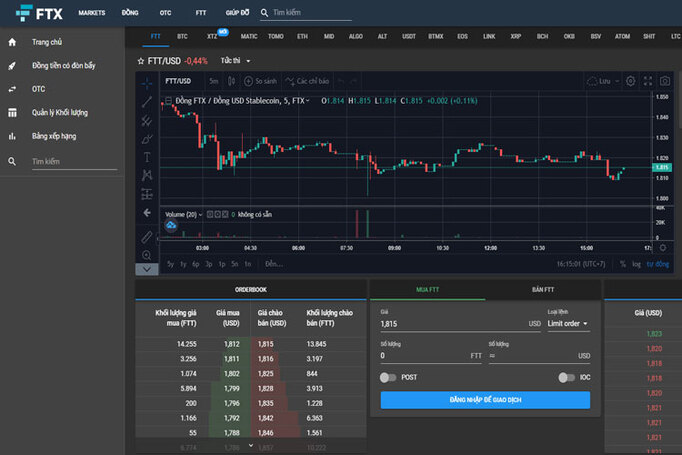Click So sánh compare button
The height and width of the screenshot is (455, 682).
(x=261, y=81)
